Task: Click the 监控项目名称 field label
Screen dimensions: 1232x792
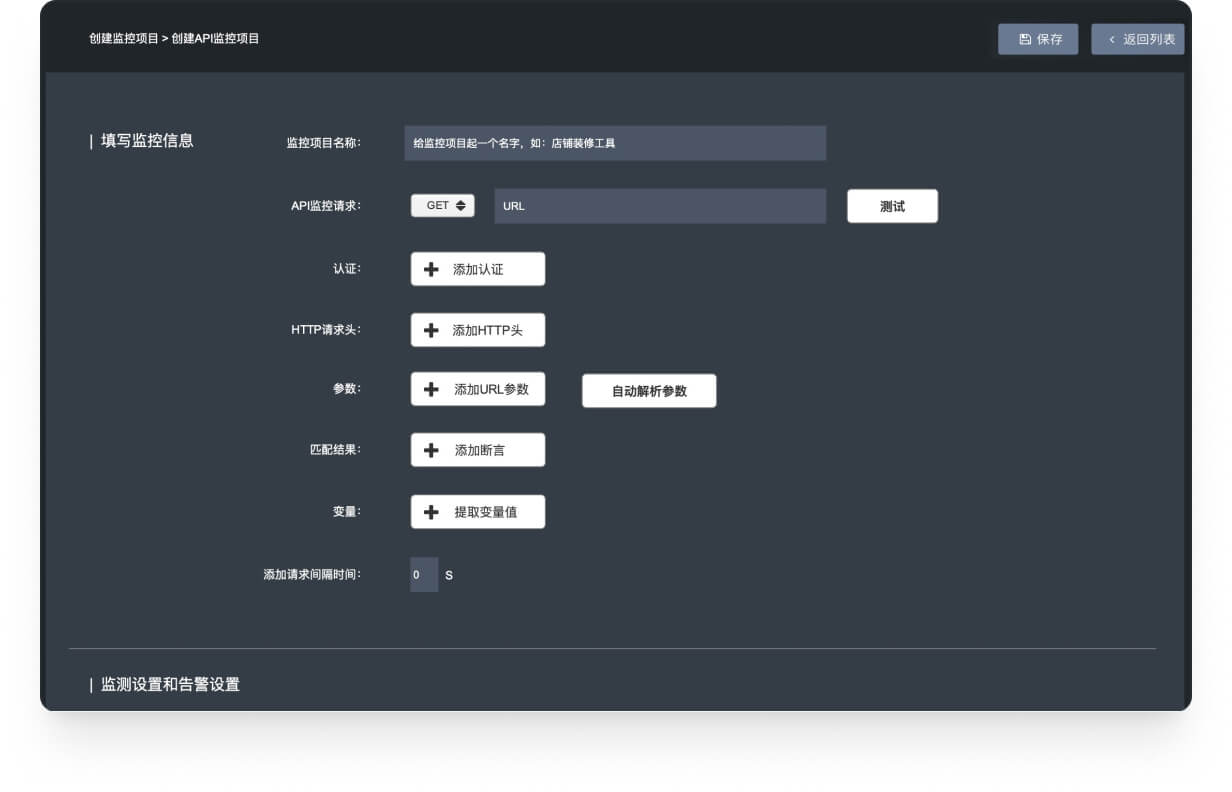Action: pyautogui.click(x=323, y=143)
